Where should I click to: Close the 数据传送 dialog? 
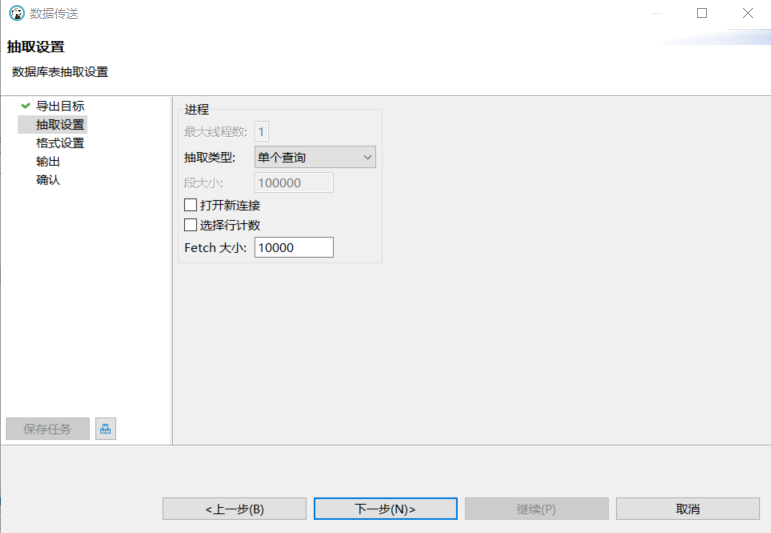748,13
